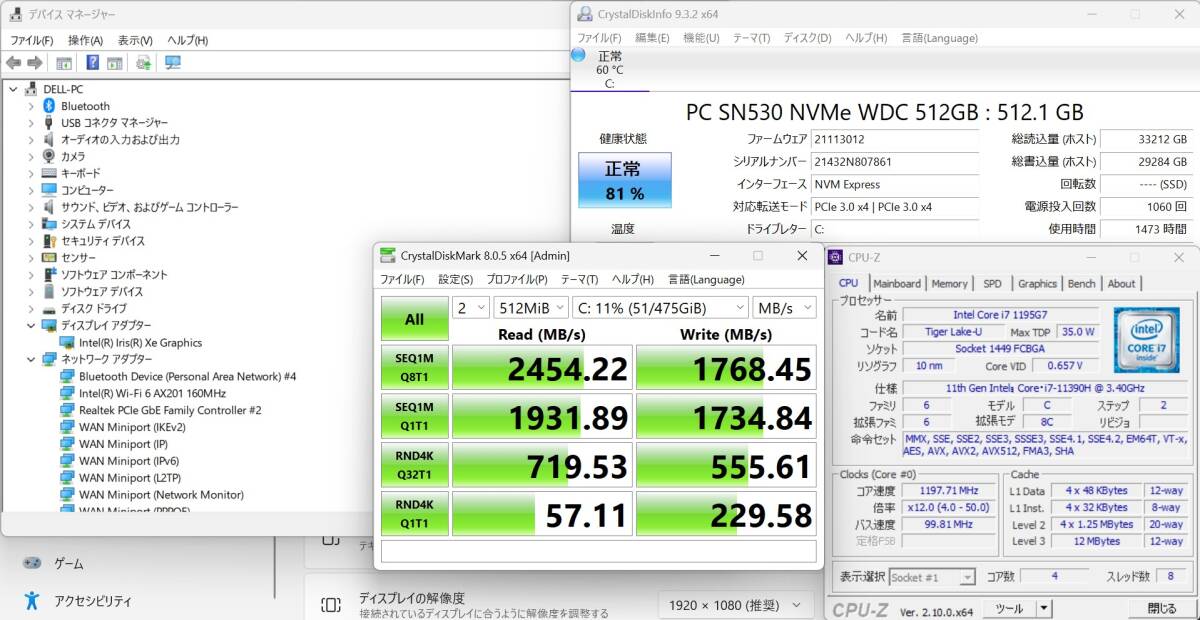Select Intel(R) Wi-Fi 6 AX201 160MHz adapter
1200x620 pixels.
(152, 393)
